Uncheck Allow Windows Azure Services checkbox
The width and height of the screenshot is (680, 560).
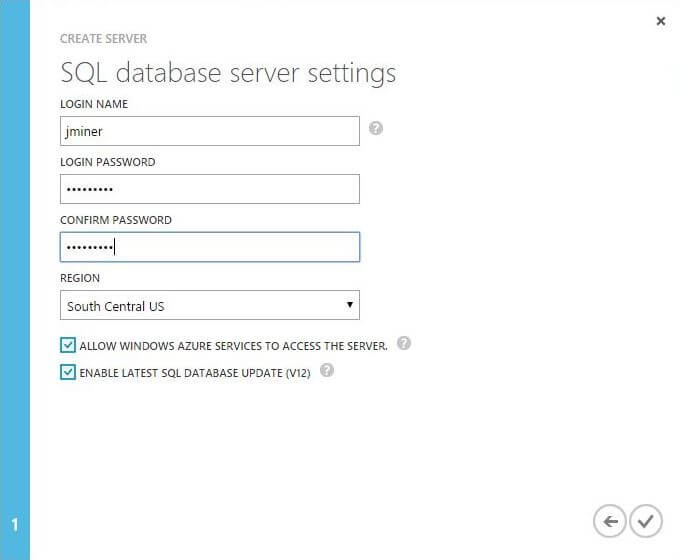[68, 345]
